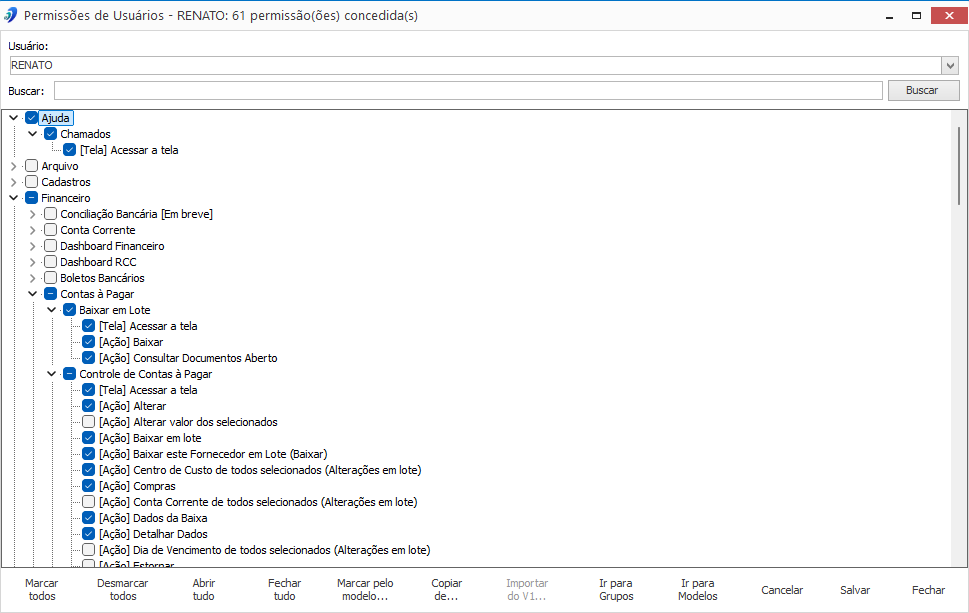Click into the Buscar search field

coord(468,90)
